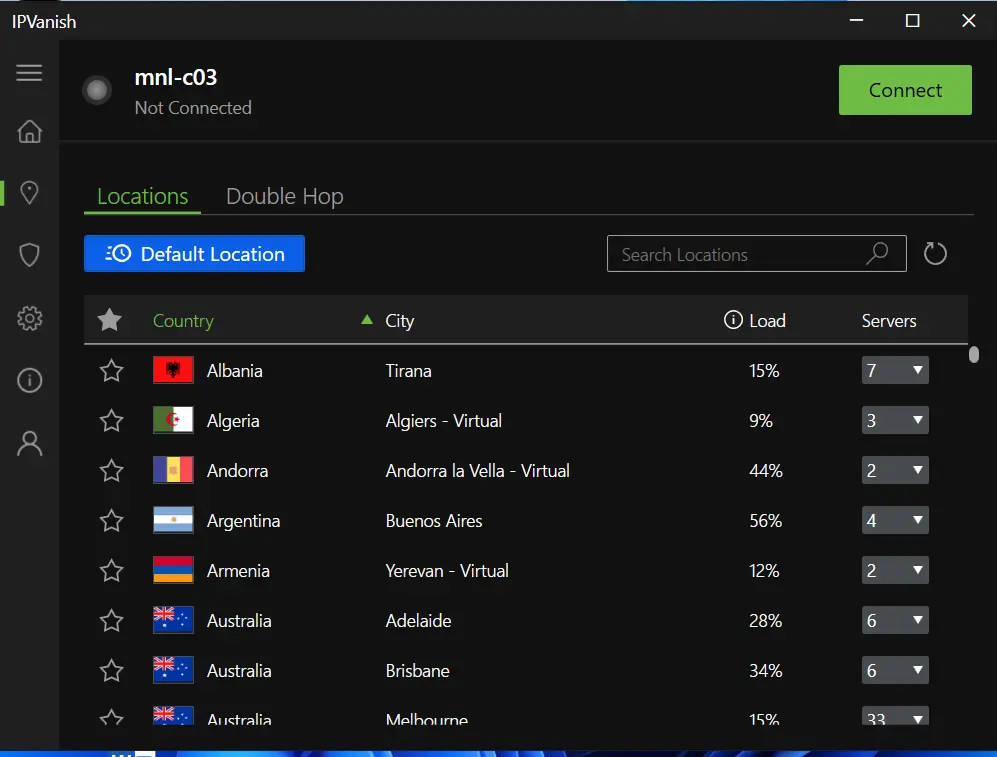This screenshot has height=757, width=997.
Task: Select Algiers - Virtual city entry
Action: click(x=443, y=421)
